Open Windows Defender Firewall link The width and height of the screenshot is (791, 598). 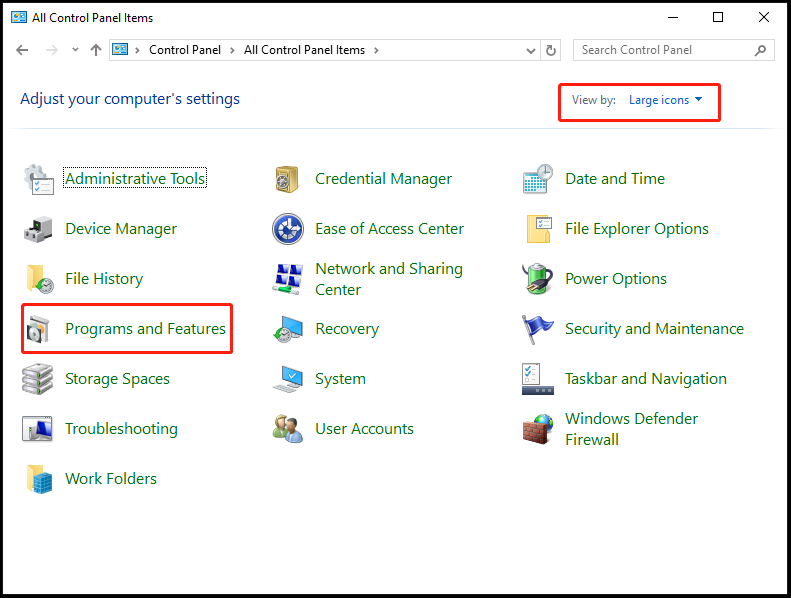pyautogui.click(x=632, y=429)
